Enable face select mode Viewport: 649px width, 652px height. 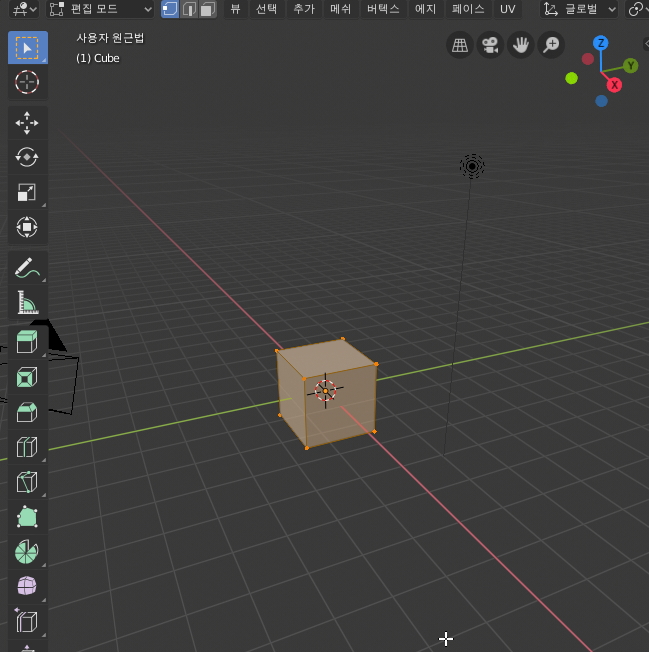pos(207,9)
